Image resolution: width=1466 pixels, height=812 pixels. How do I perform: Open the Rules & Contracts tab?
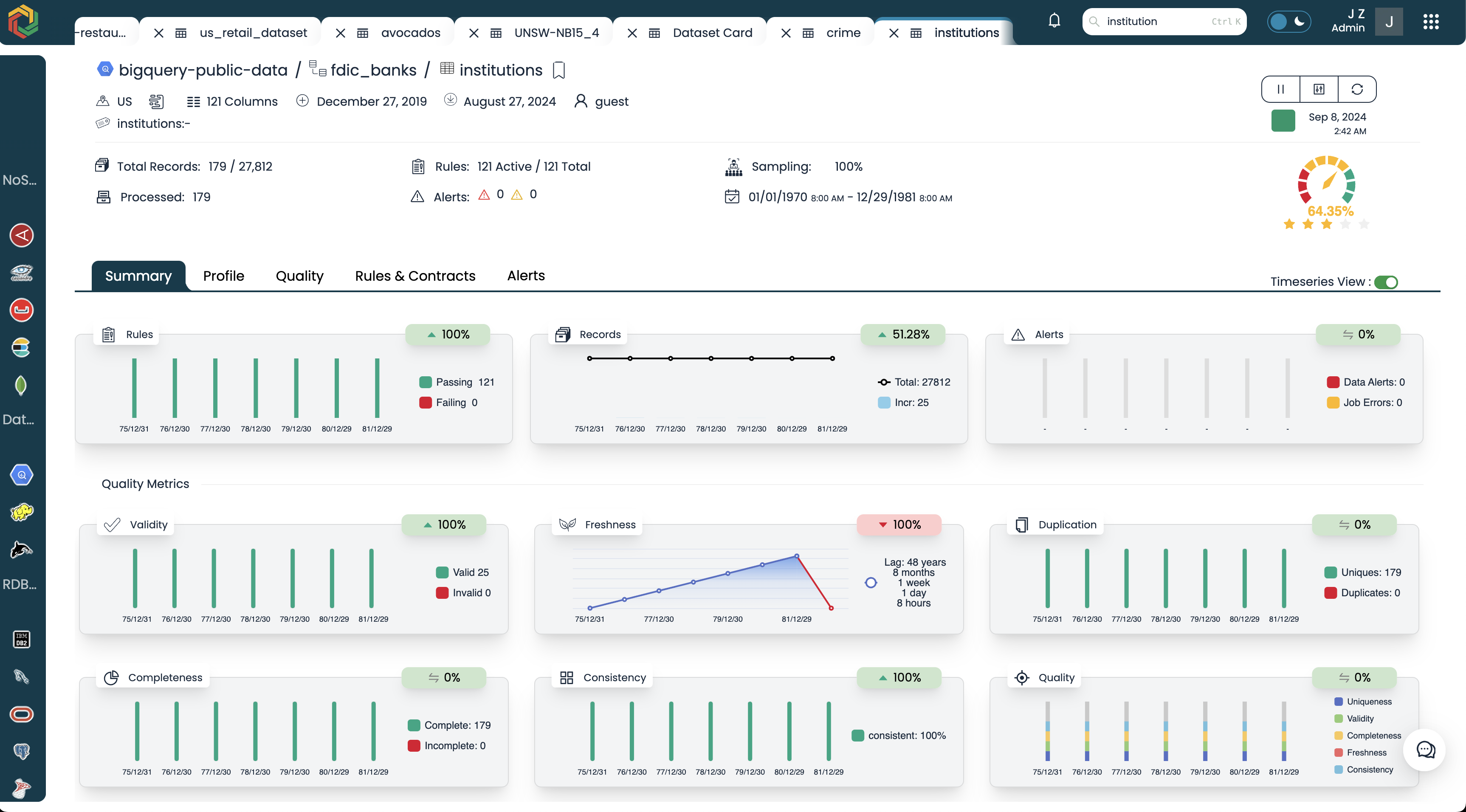(x=415, y=276)
